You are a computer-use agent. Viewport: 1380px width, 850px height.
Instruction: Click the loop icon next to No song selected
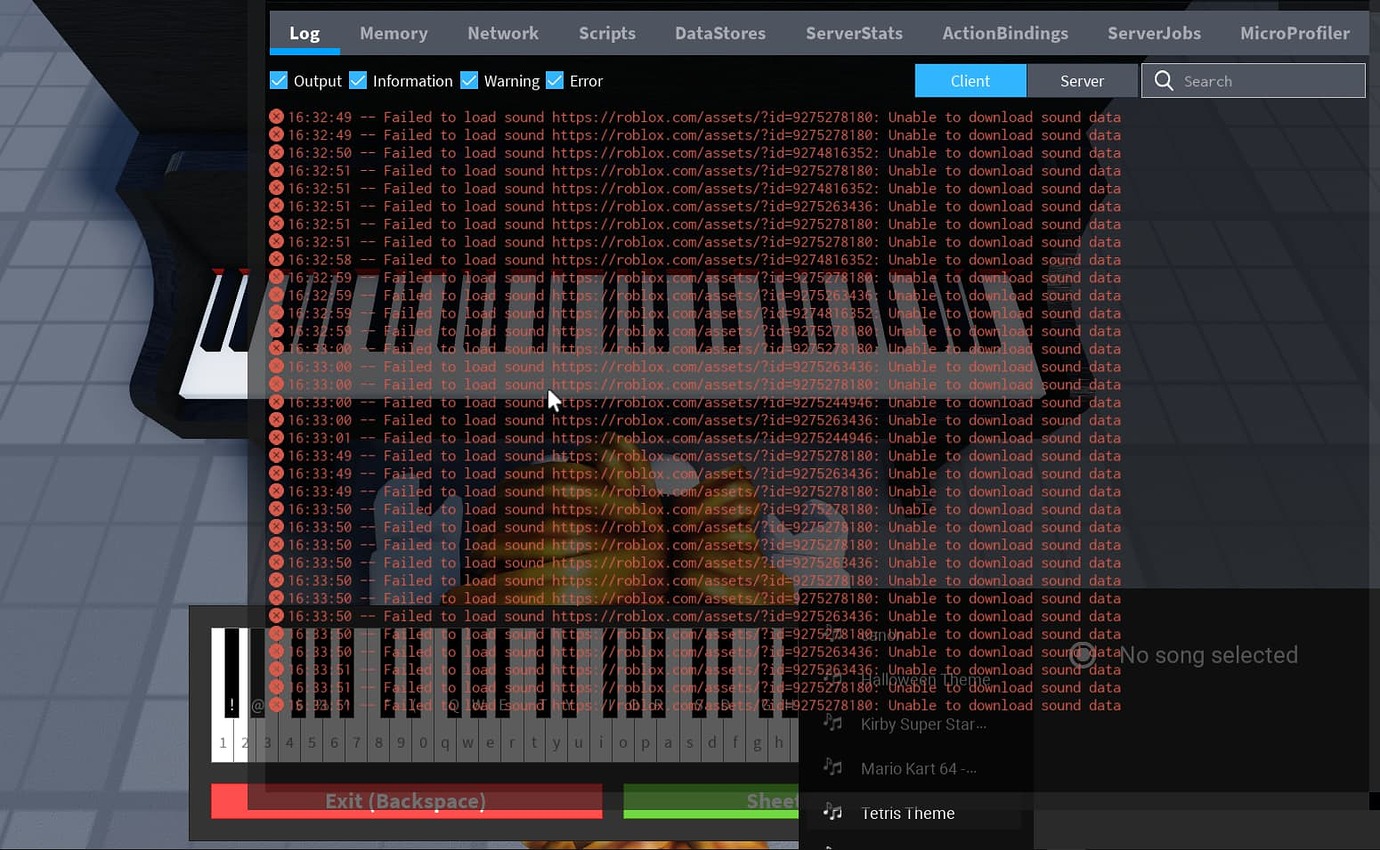pos(1083,655)
